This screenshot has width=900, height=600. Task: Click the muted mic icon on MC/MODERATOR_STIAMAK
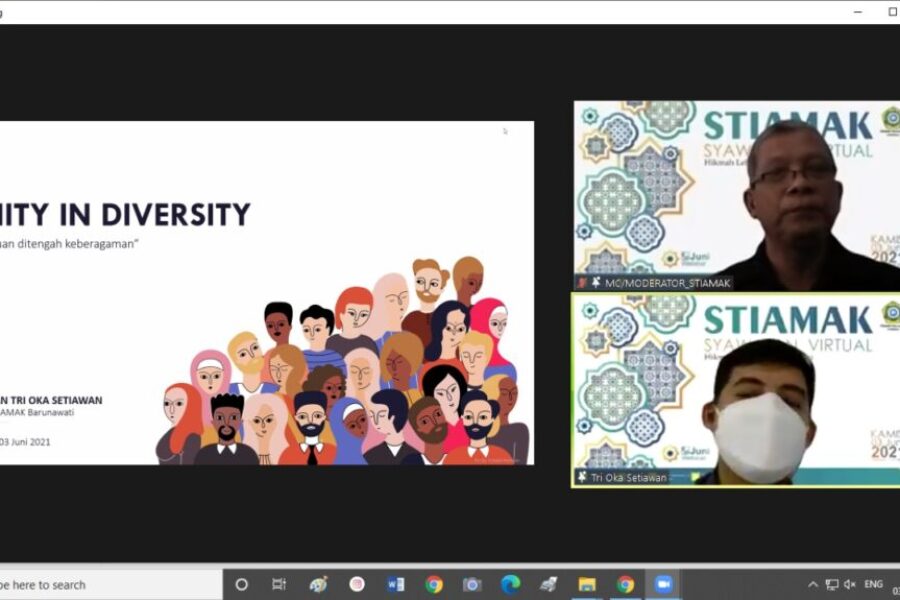tap(582, 283)
